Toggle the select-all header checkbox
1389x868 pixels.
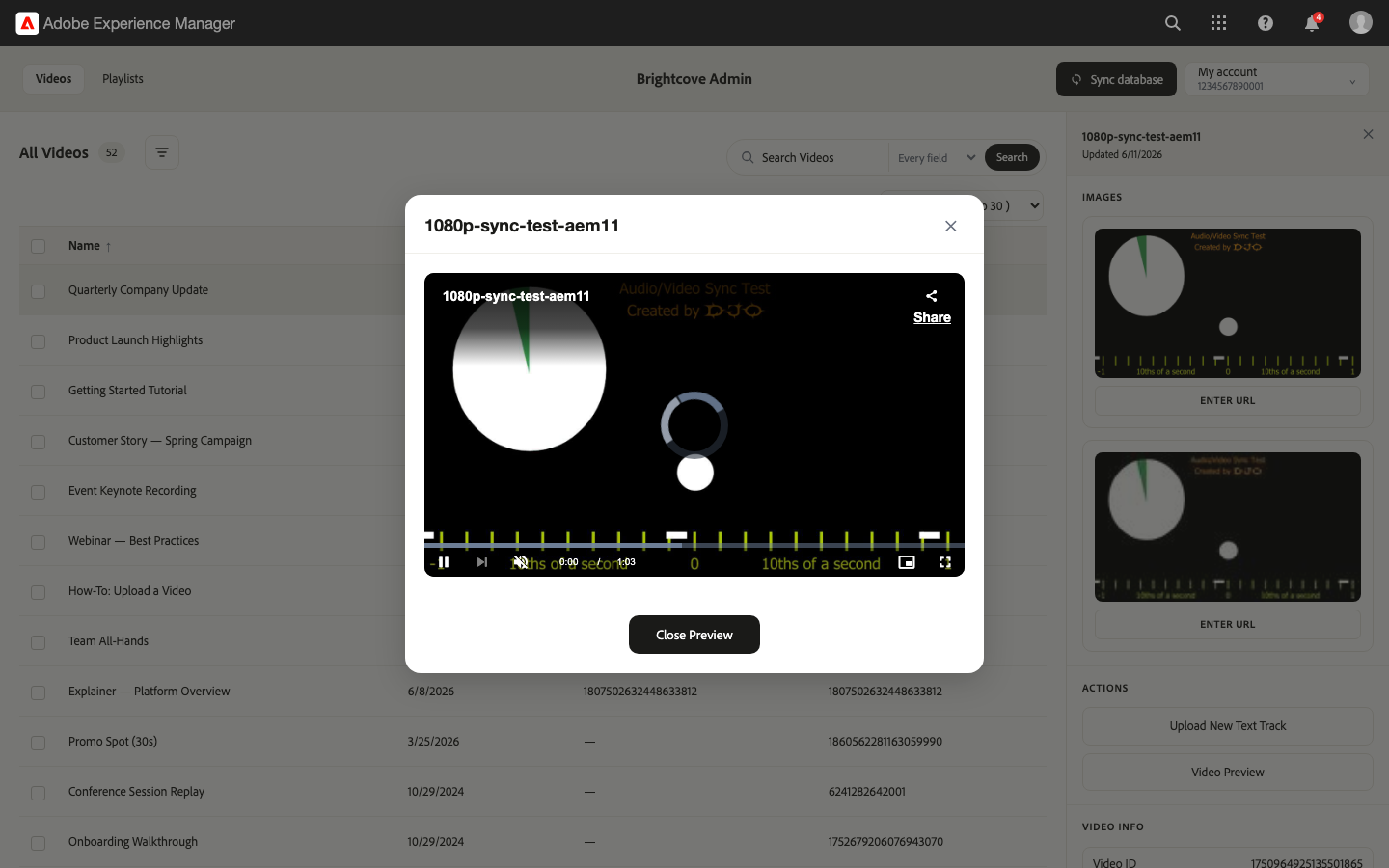point(39,246)
